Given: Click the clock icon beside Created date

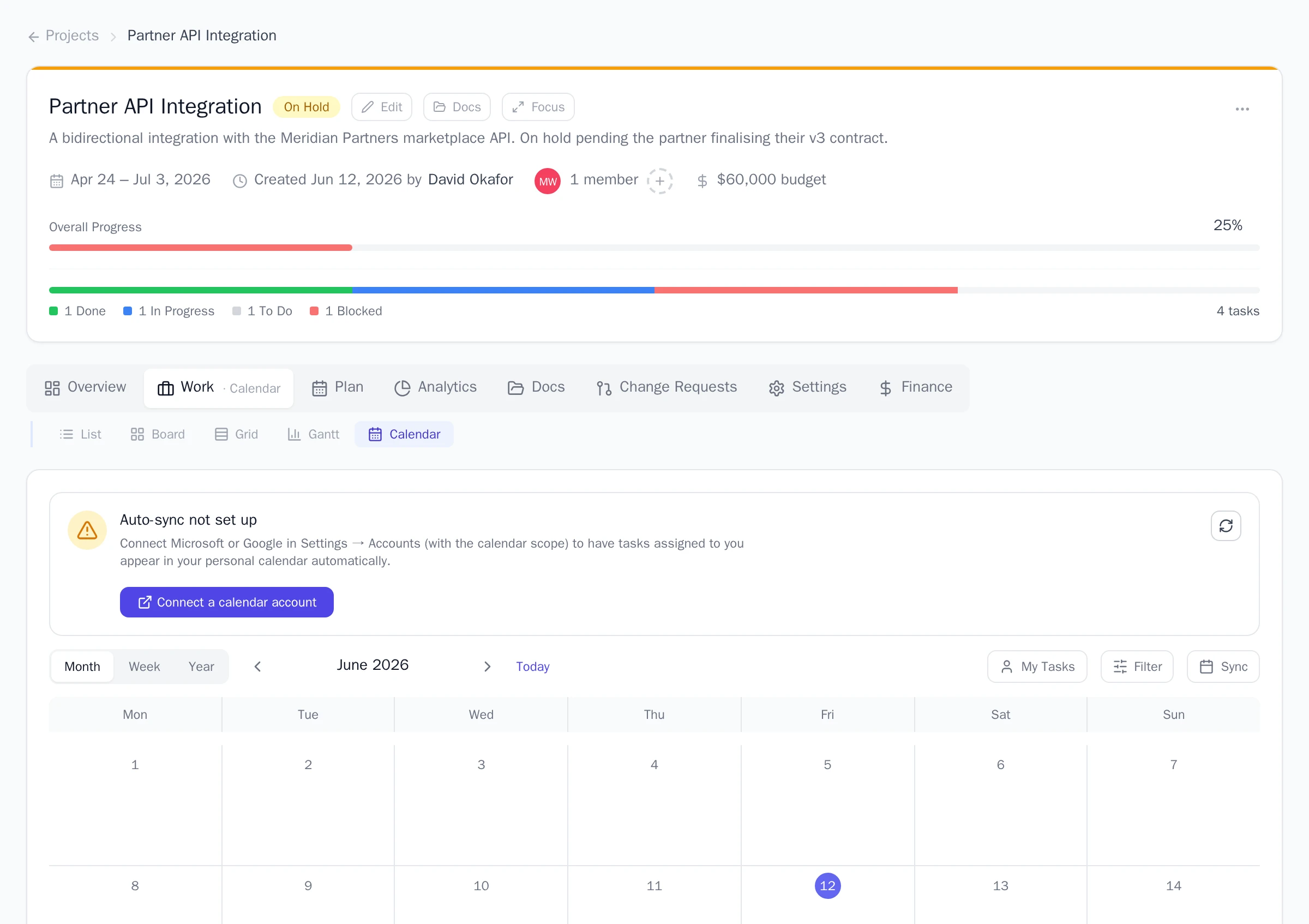Looking at the screenshot, I should 240,181.
